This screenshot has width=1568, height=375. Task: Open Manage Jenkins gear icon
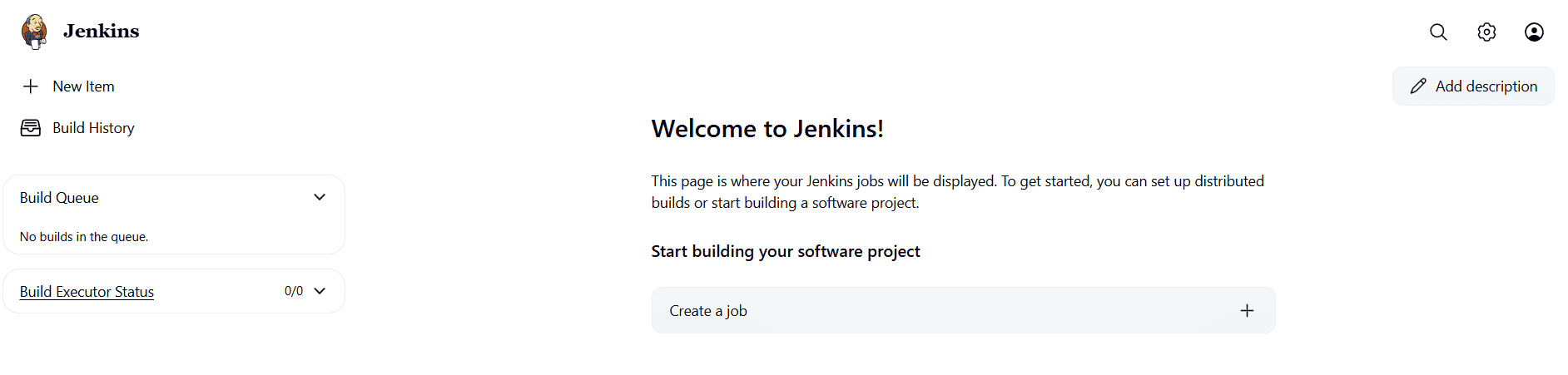tap(1486, 32)
